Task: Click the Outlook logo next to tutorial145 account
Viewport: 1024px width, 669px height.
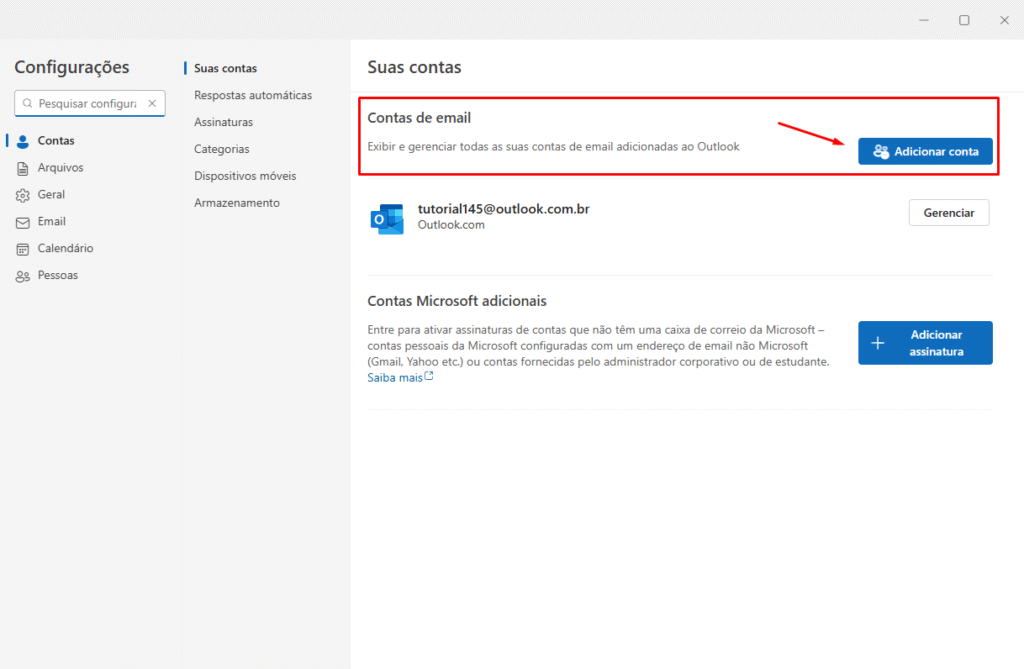Action: pyautogui.click(x=386, y=219)
